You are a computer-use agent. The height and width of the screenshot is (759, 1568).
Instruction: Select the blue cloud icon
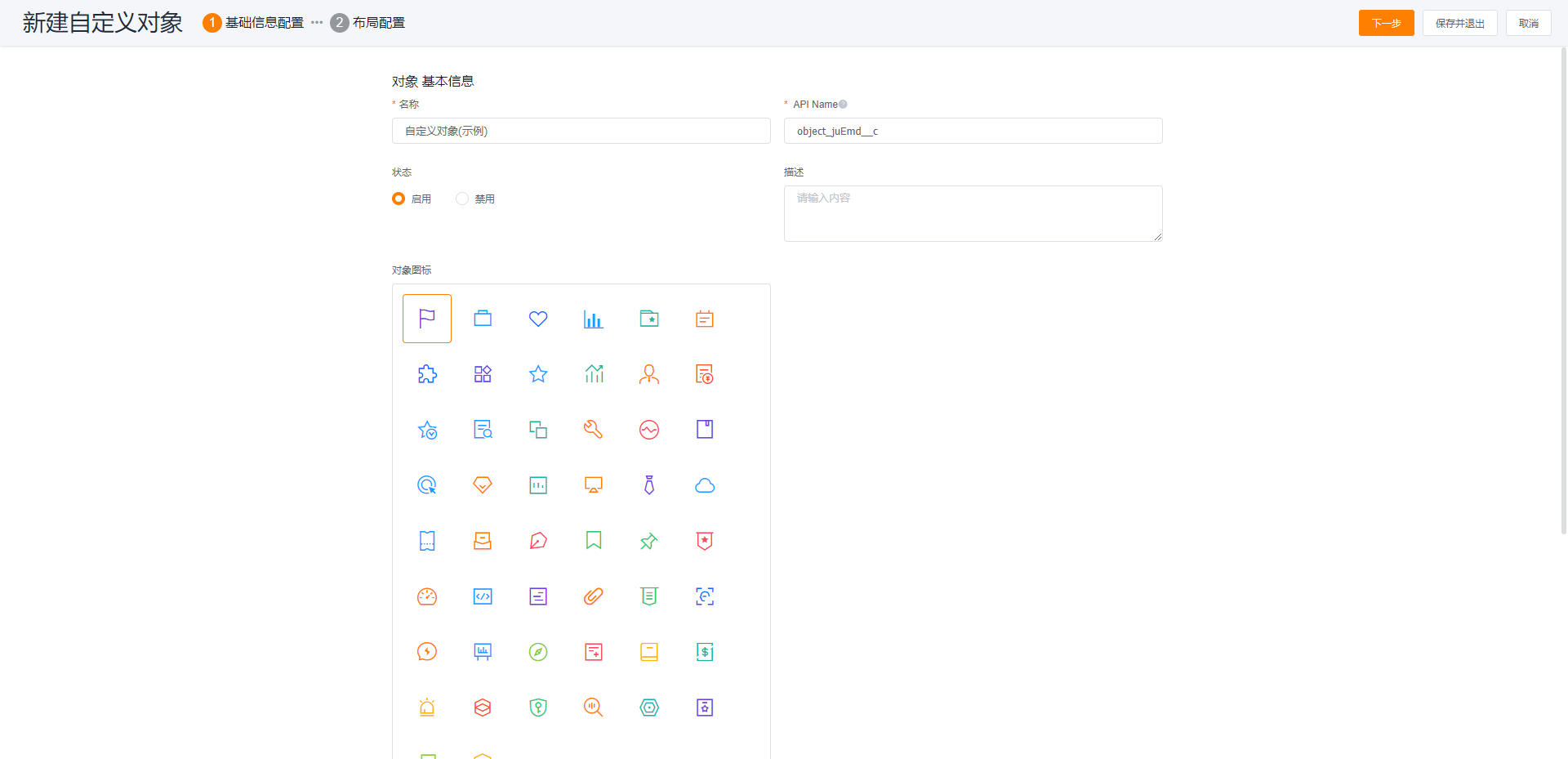pos(705,485)
